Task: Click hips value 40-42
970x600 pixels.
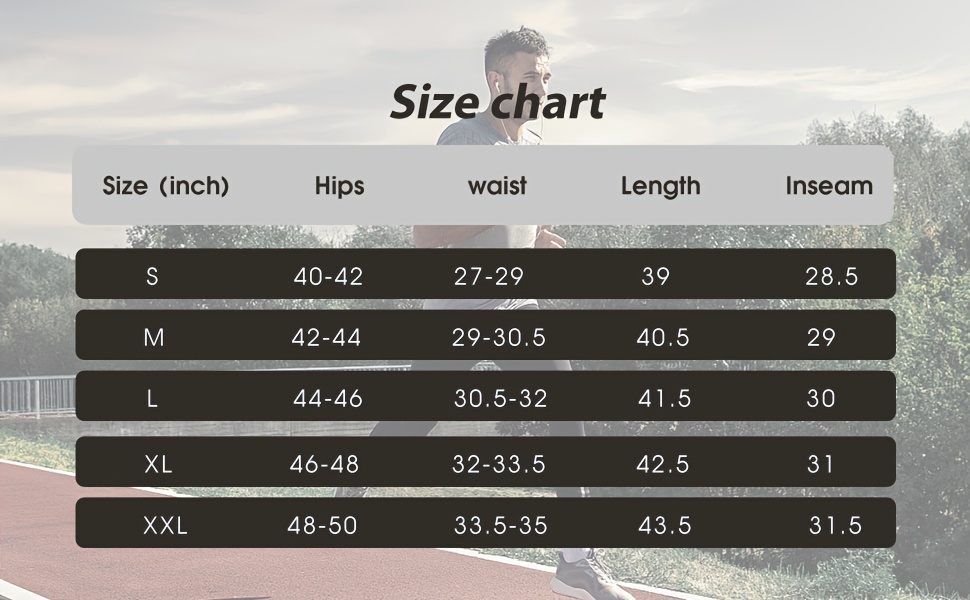Action: [328, 276]
